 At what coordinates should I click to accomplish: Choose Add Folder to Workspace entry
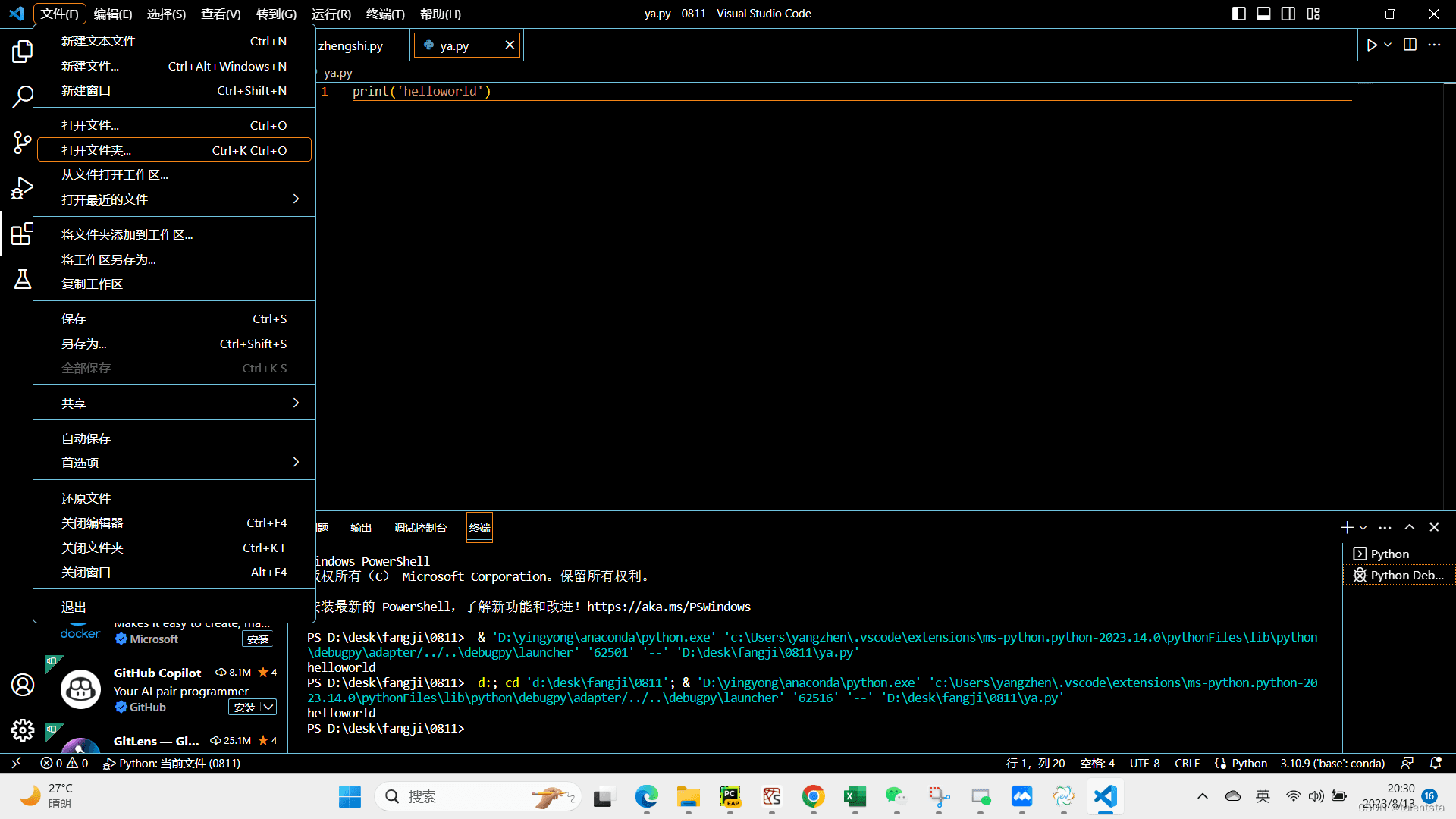pos(174,234)
